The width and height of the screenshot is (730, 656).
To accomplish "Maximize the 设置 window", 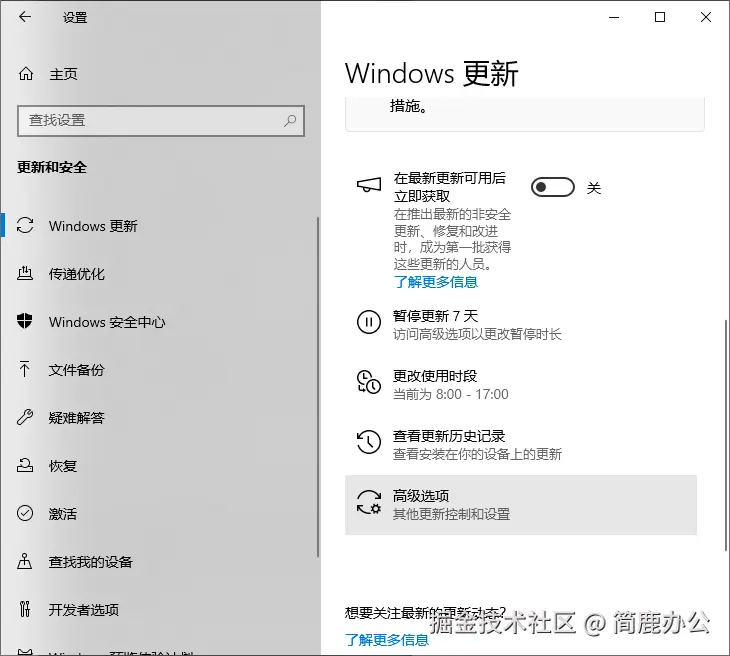I will click(x=660, y=17).
